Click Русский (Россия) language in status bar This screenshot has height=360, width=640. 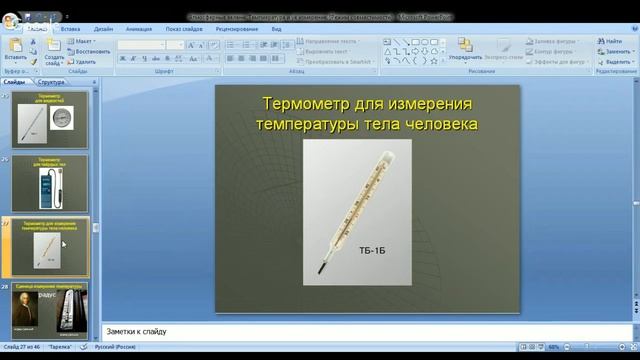pyautogui.click(x=115, y=347)
